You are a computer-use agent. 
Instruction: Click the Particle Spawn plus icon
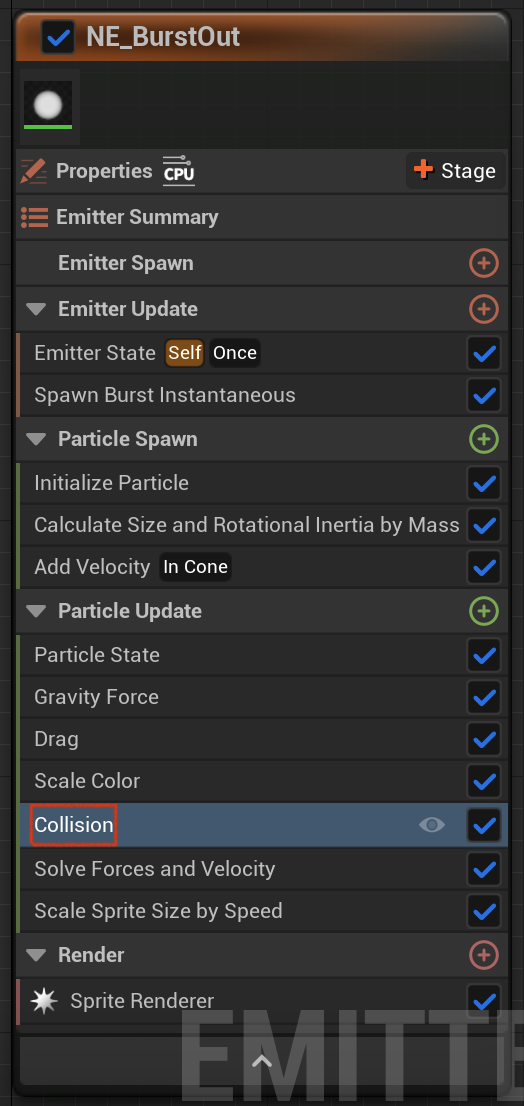point(484,439)
